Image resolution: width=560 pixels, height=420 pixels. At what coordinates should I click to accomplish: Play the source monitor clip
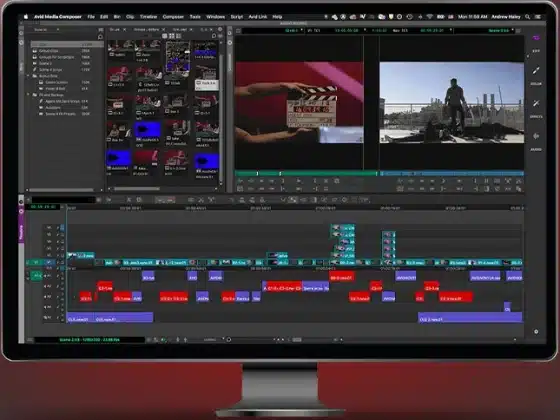(298, 181)
